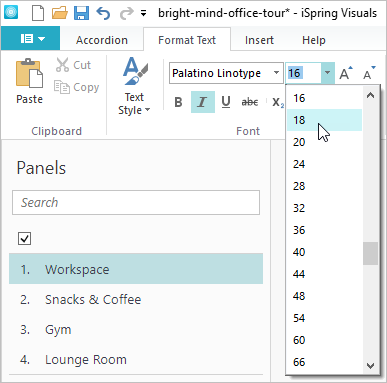387x383 pixels.
Task: Toggle subscript formatting
Action: pyautogui.click(x=278, y=102)
